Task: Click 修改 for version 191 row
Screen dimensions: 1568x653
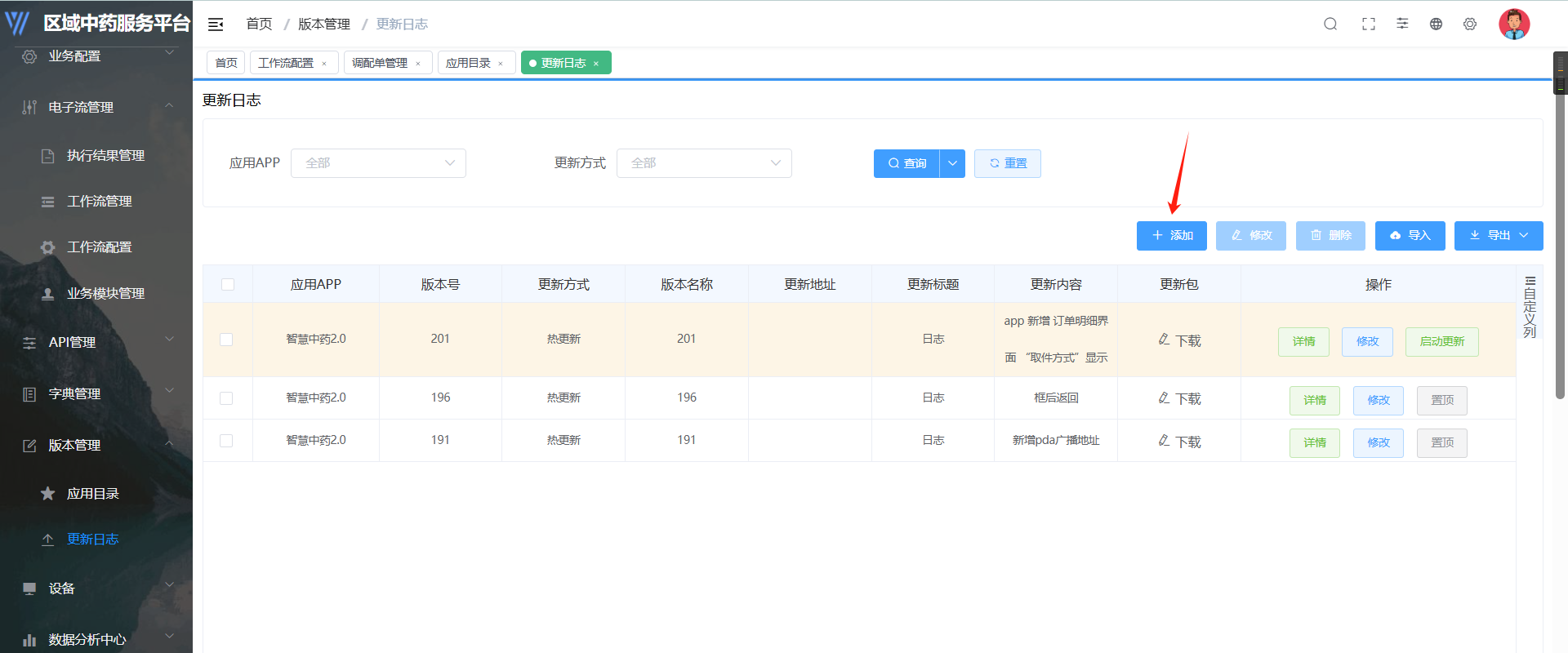Action: pyautogui.click(x=1379, y=442)
